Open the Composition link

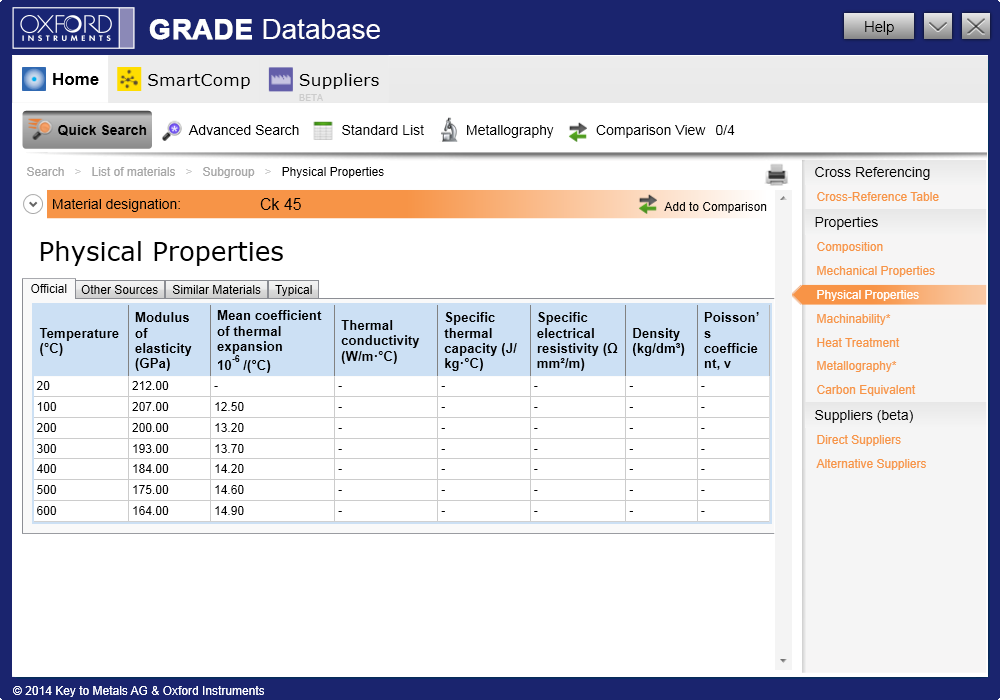pos(849,247)
